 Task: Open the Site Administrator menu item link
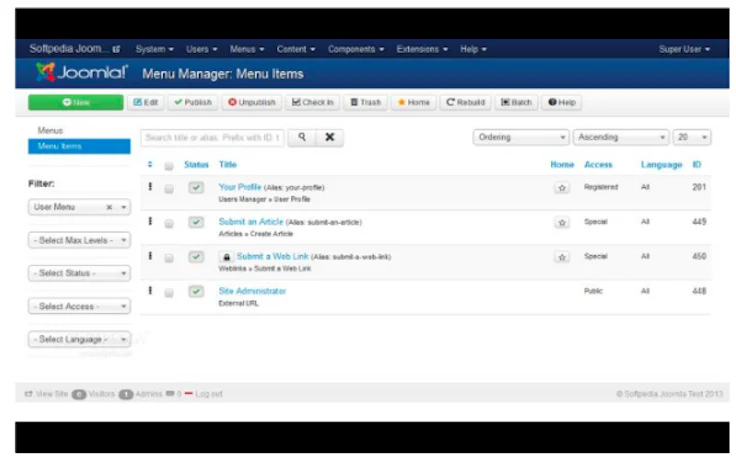(x=252, y=291)
